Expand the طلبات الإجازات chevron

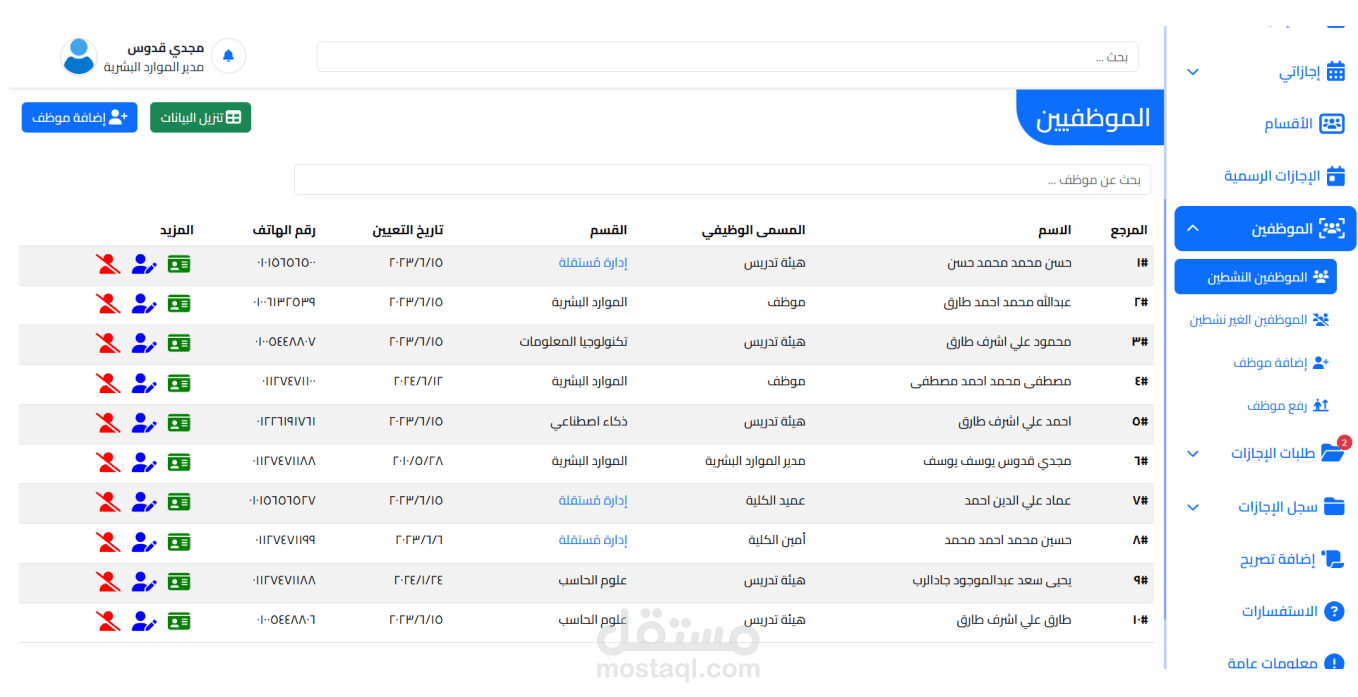click(1192, 453)
